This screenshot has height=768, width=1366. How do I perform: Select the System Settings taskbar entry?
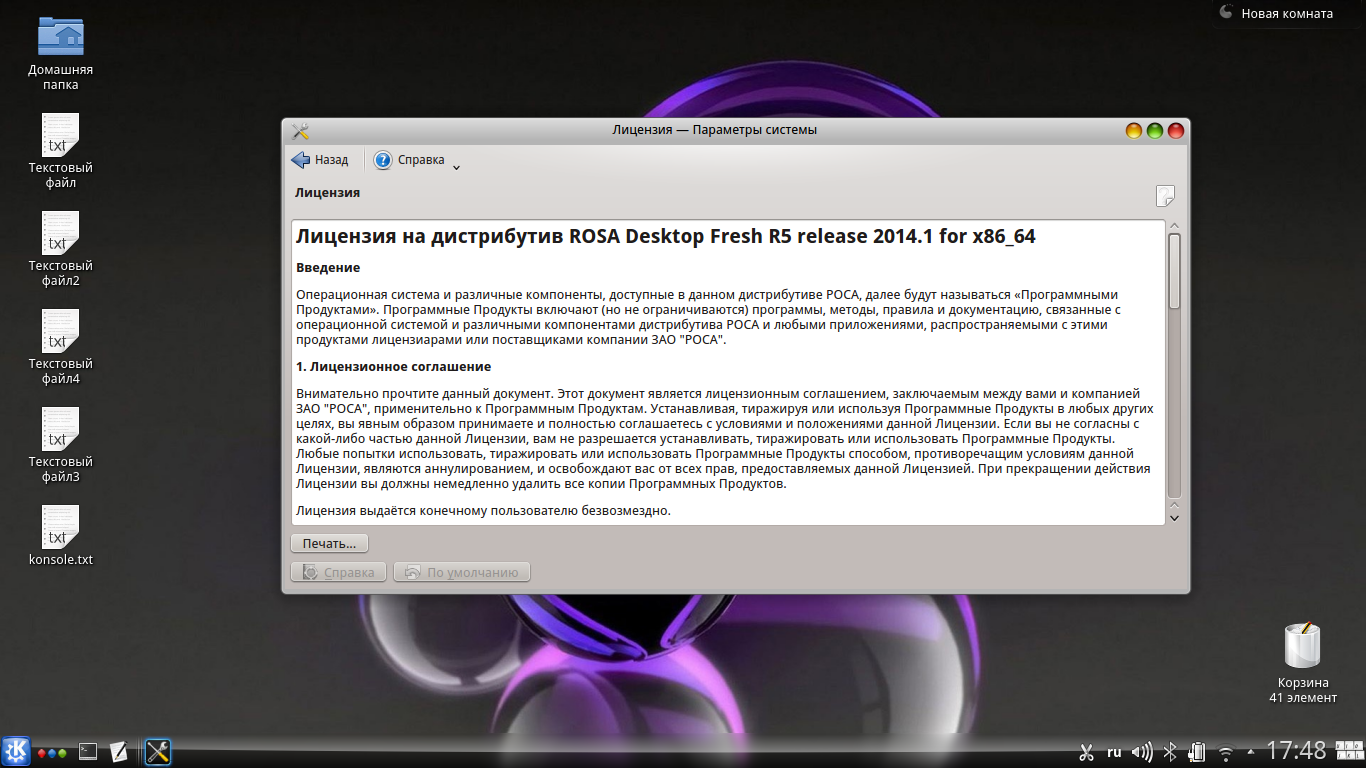tap(157, 751)
